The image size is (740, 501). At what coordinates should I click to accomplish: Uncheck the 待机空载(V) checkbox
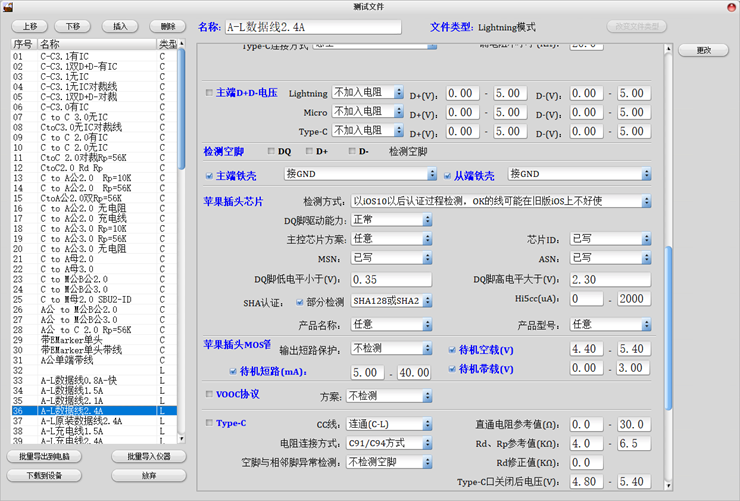click(453, 350)
